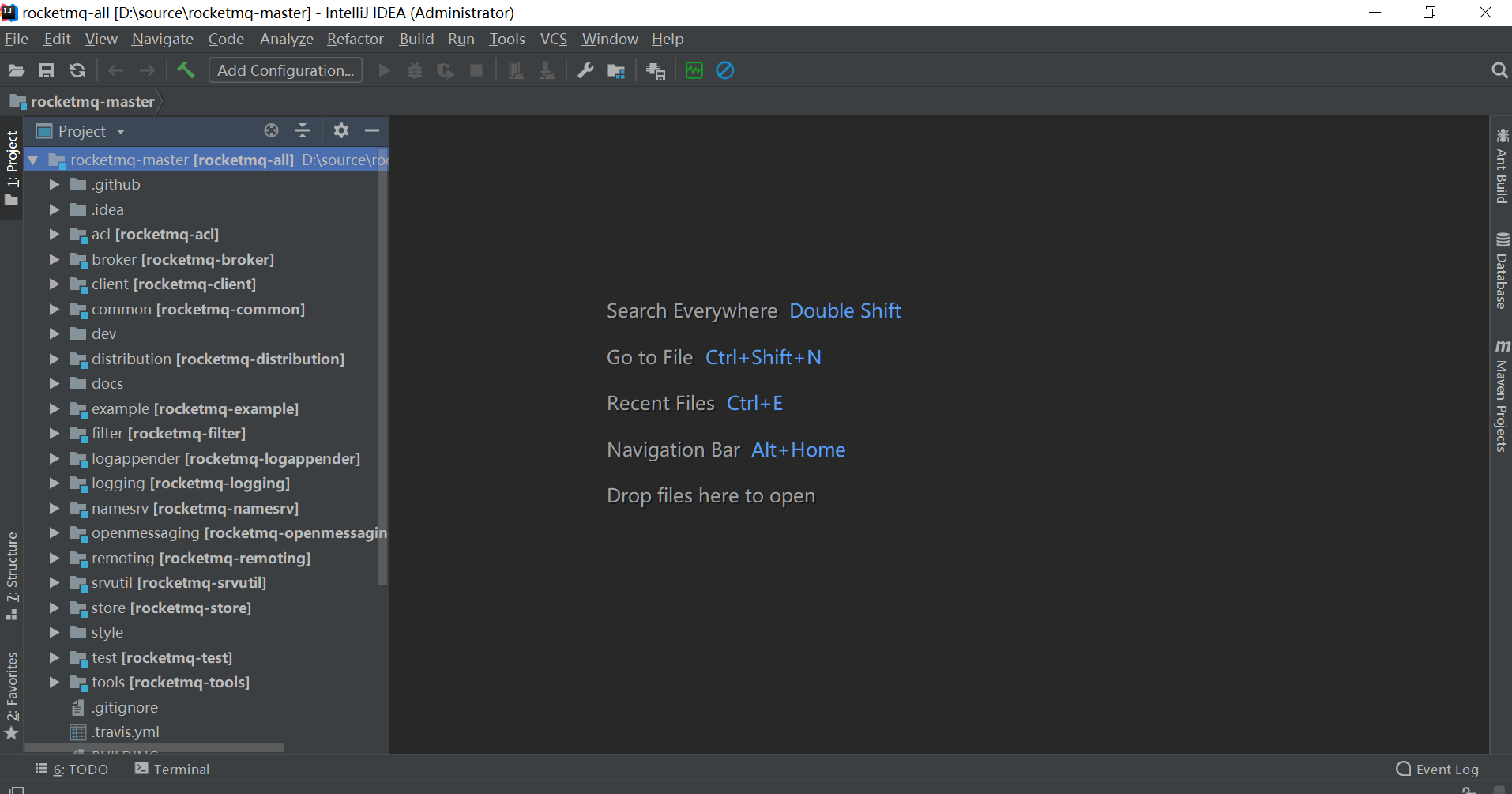Open the Tools menu
Viewport: 1512px width, 794px height.
click(x=507, y=39)
